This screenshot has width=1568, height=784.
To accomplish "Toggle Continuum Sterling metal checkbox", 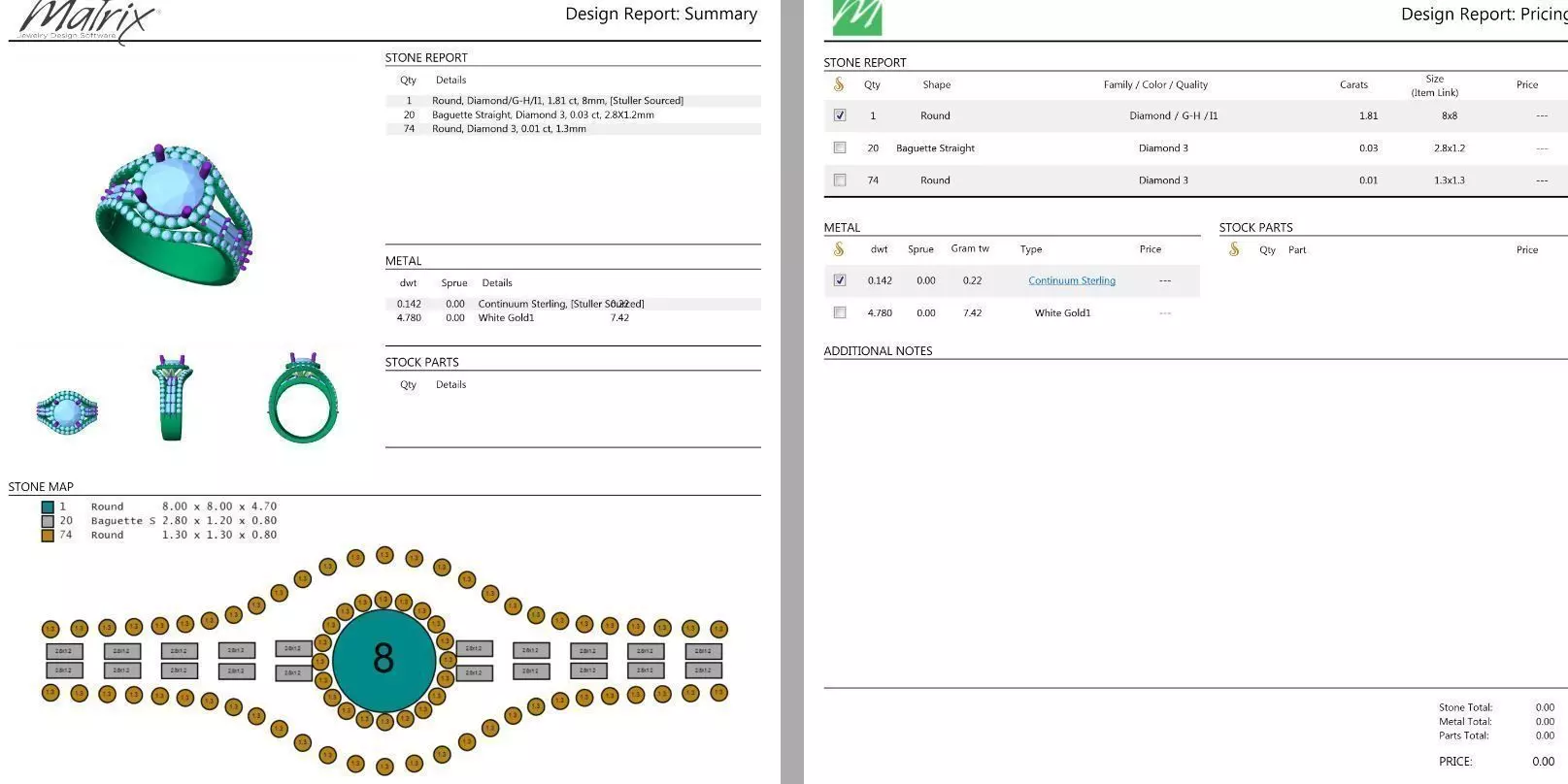I will (840, 280).
